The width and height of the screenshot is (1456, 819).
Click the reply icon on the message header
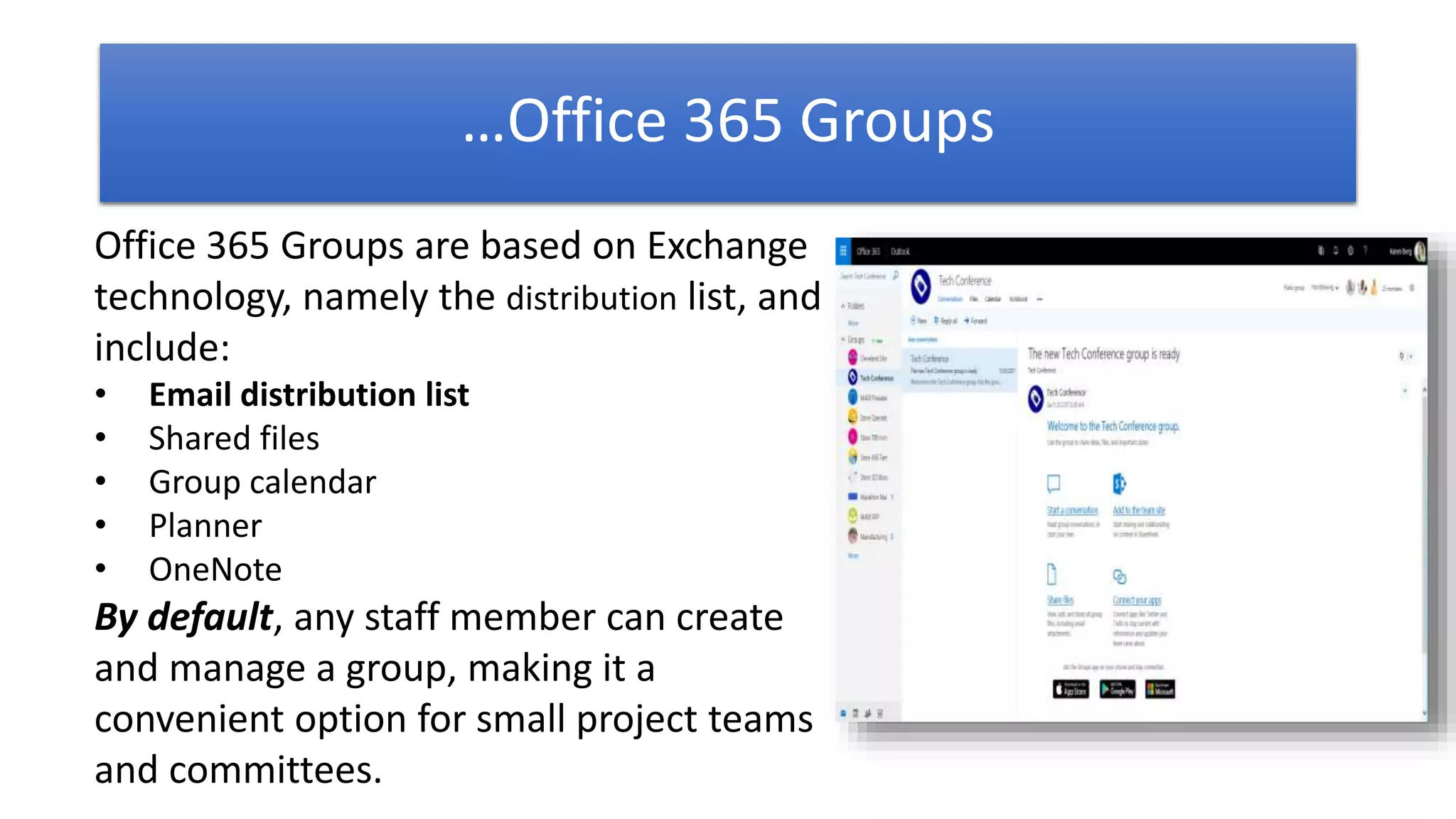point(1401,356)
